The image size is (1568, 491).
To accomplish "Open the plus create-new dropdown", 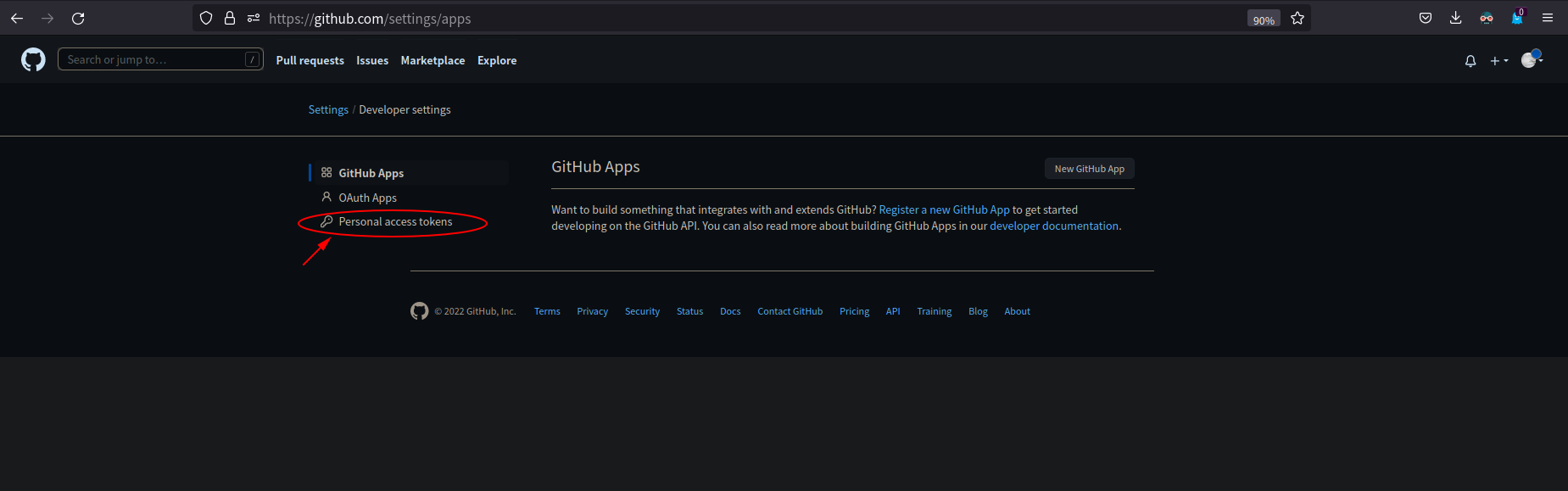I will tap(1499, 60).
